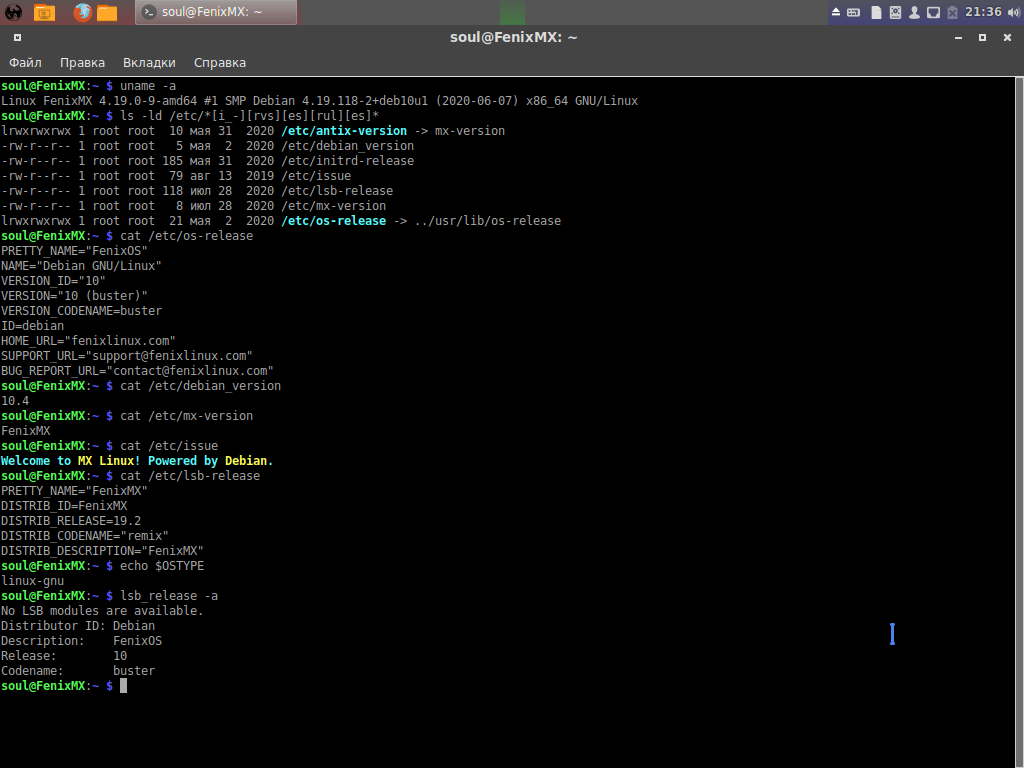
Task: Click the last empty prompt cursor
Action: [x=123, y=686]
